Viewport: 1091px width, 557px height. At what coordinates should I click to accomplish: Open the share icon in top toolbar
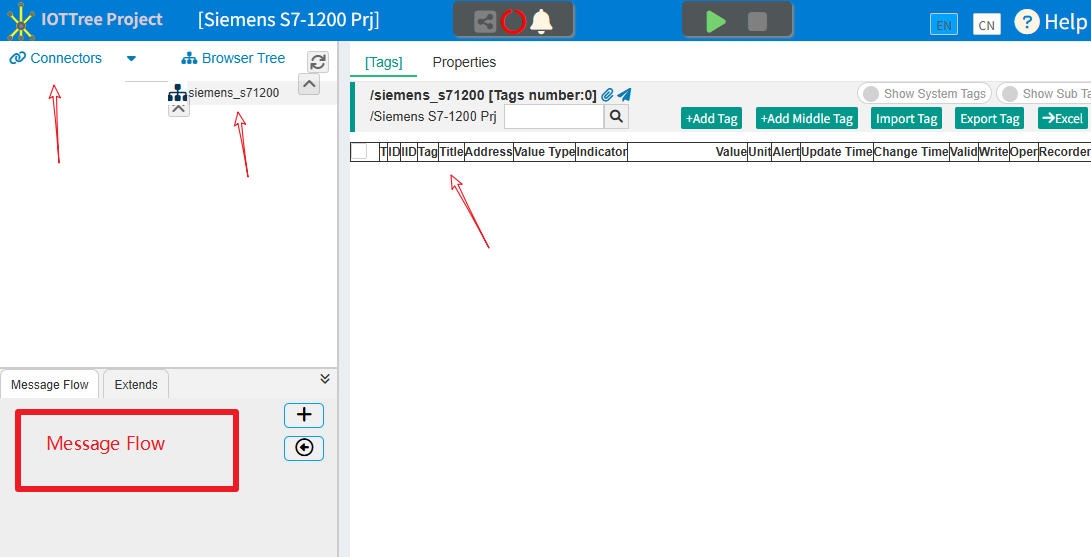pos(485,22)
